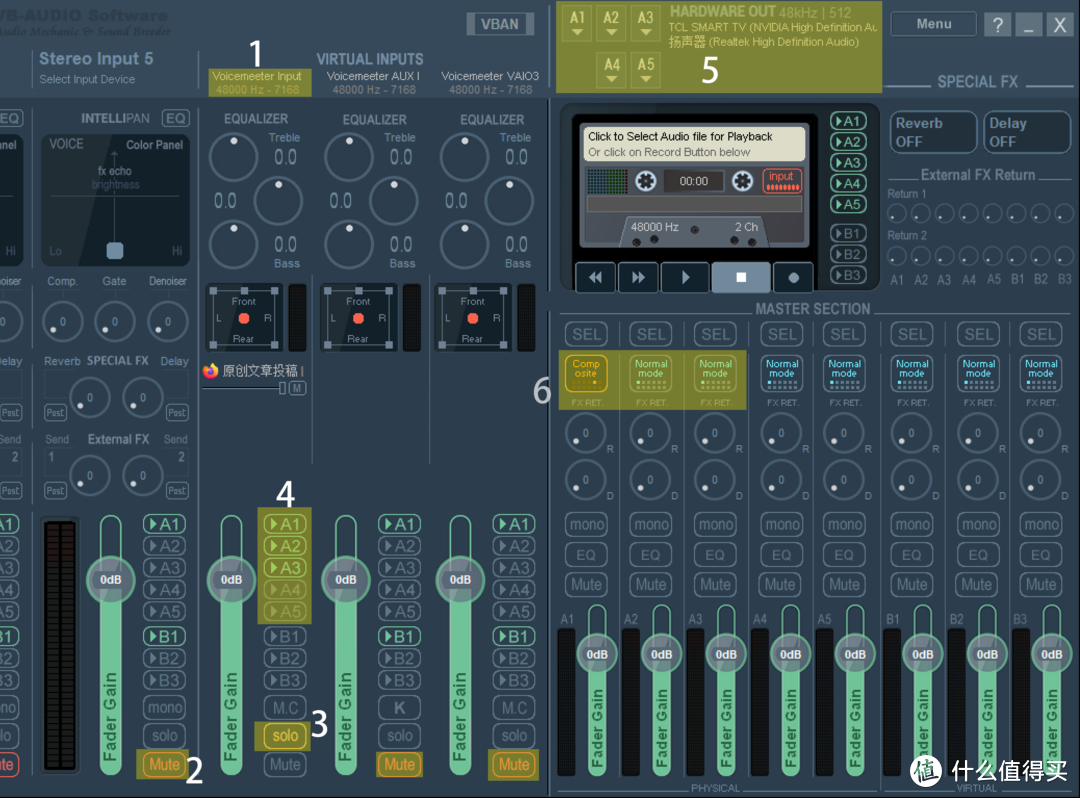1080x798 pixels.
Task: Click the Voicemeeter Input 3D panner pad
Action: (x=244, y=318)
